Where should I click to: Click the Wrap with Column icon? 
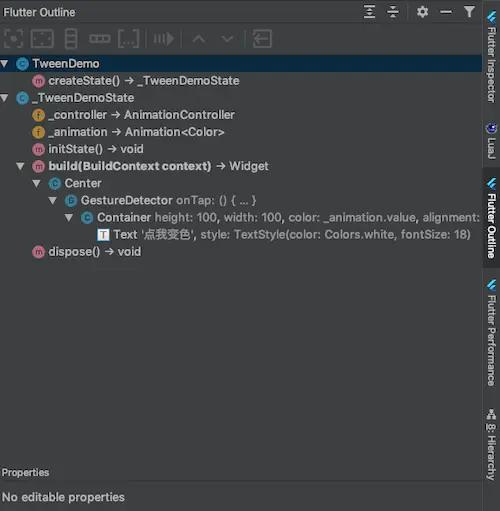point(71,39)
